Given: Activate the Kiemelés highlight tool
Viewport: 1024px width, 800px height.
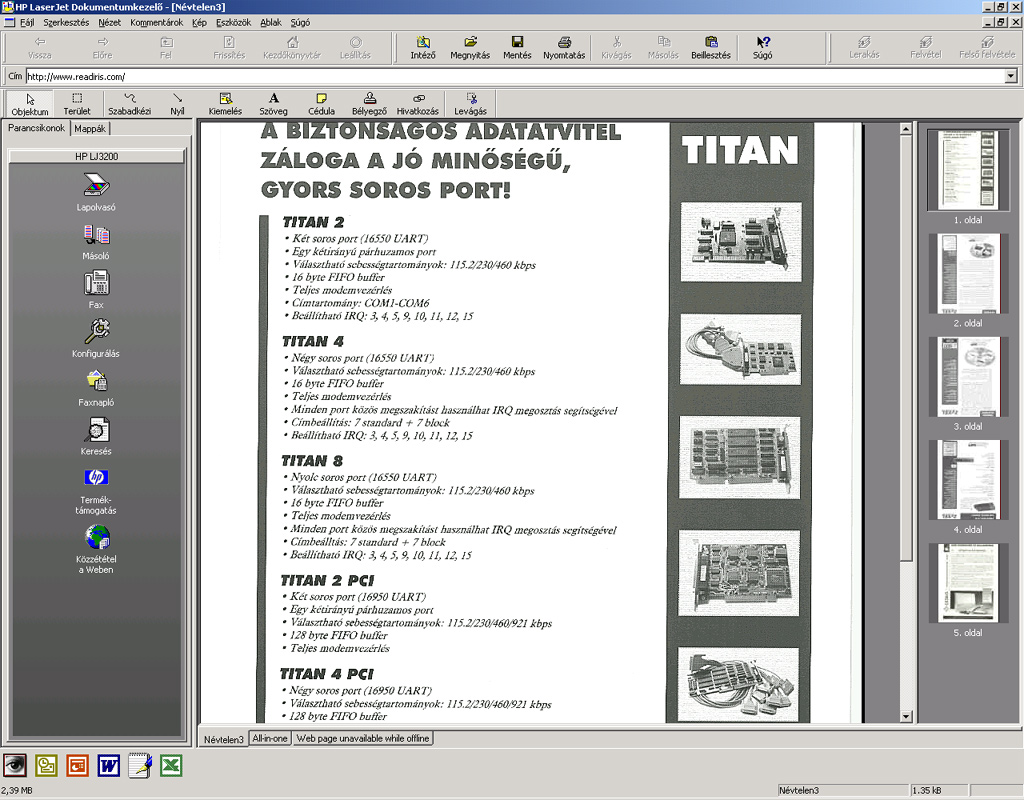Looking at the screenshot, I should pos(225,104).
